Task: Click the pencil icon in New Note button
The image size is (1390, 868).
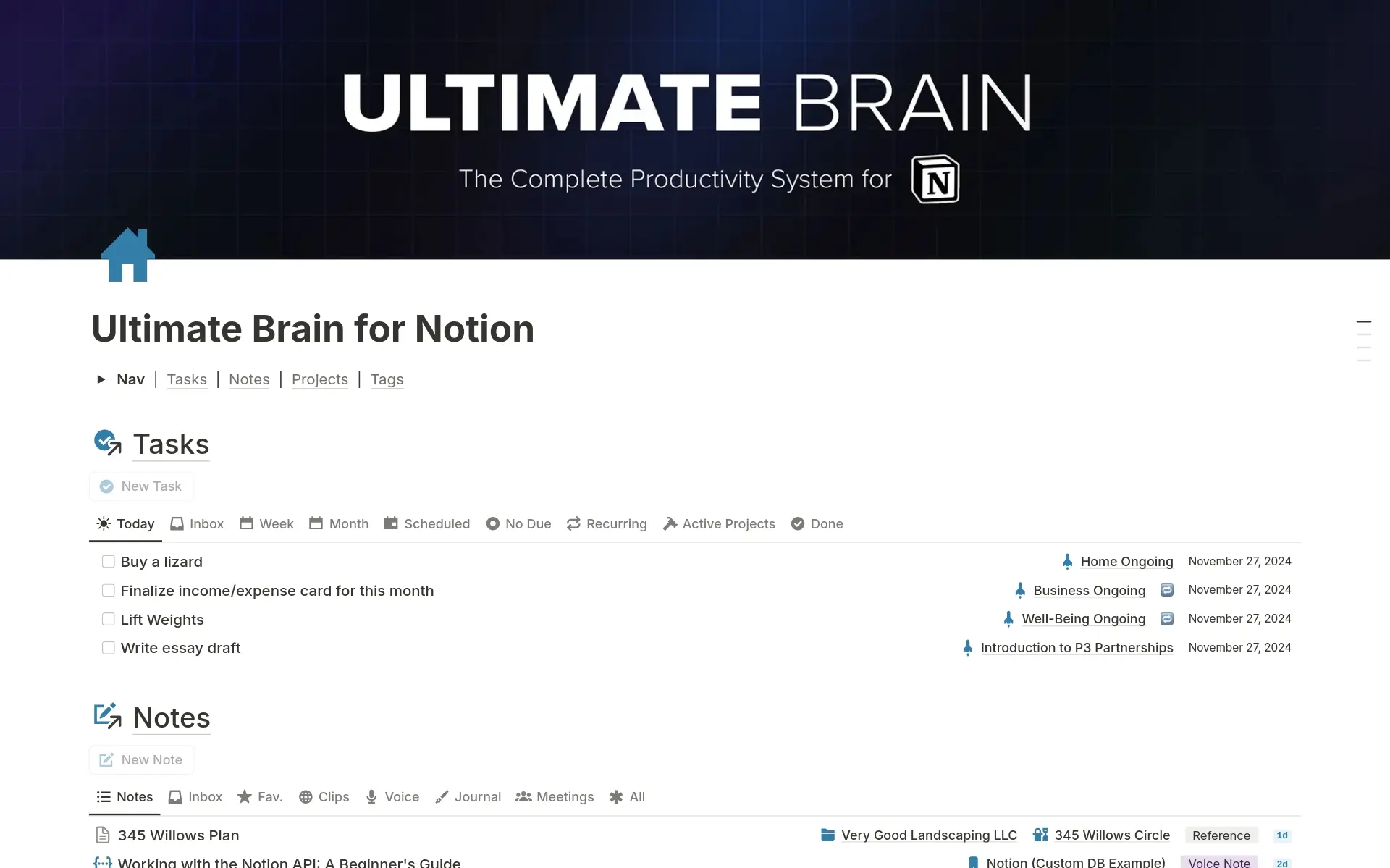Action: (106, 760)
